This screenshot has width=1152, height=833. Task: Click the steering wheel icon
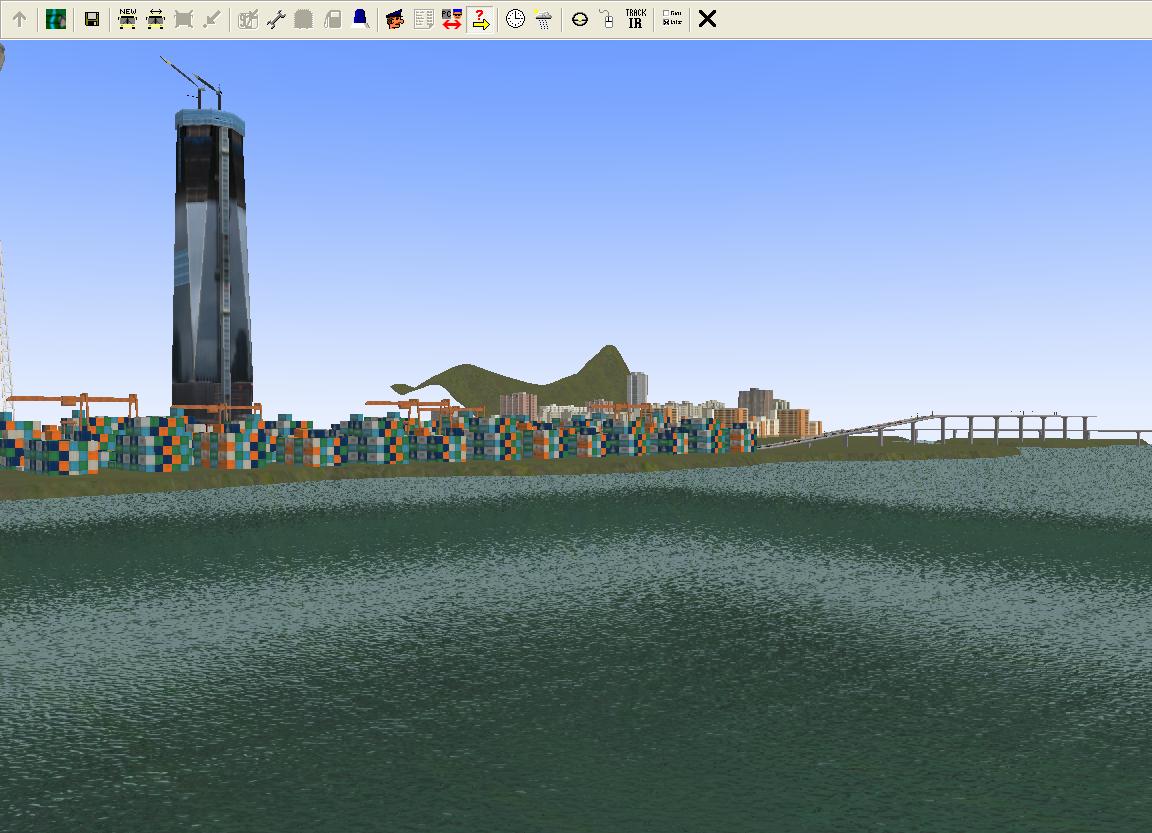pyautogui.click(x=580, y=19)
